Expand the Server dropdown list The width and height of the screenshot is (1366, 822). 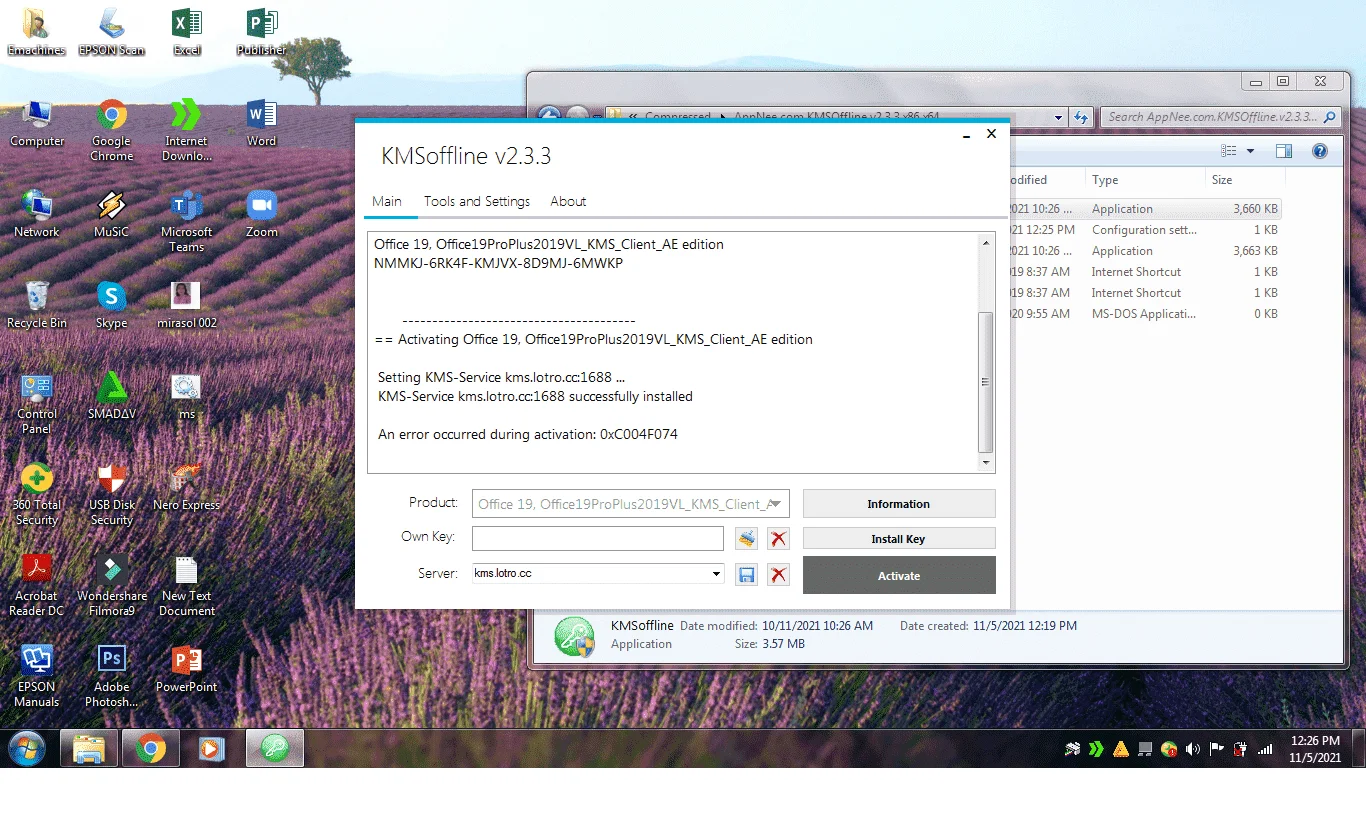pos(716,575)
